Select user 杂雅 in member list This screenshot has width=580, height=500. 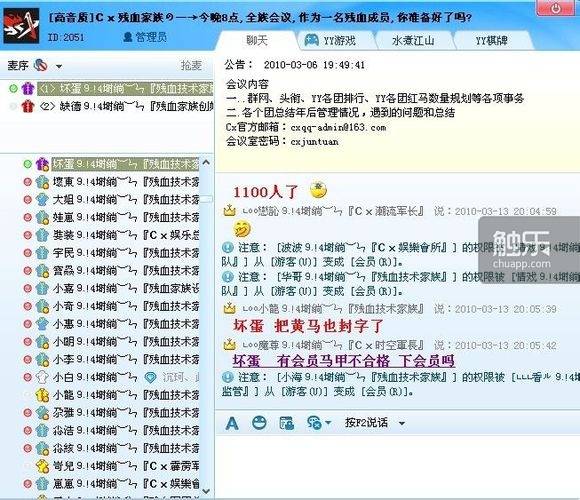point(126,412)
